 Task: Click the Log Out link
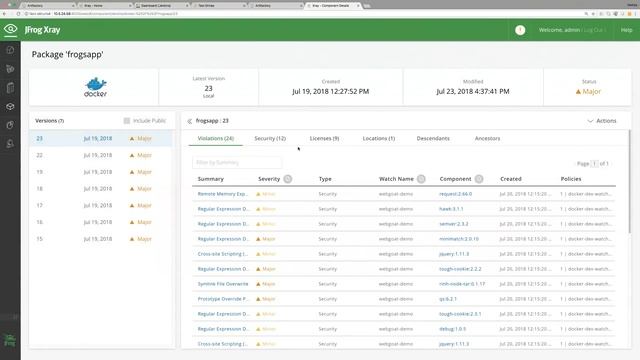point(593,30)
